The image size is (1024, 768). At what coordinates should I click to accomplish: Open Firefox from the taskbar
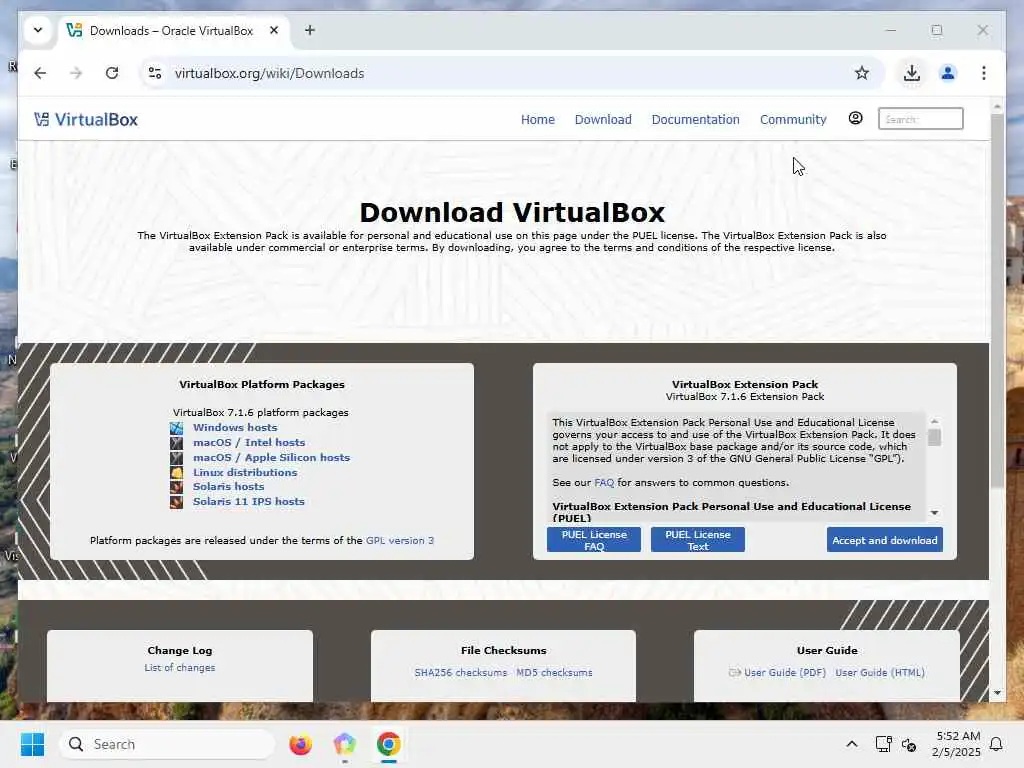(300, 744)
